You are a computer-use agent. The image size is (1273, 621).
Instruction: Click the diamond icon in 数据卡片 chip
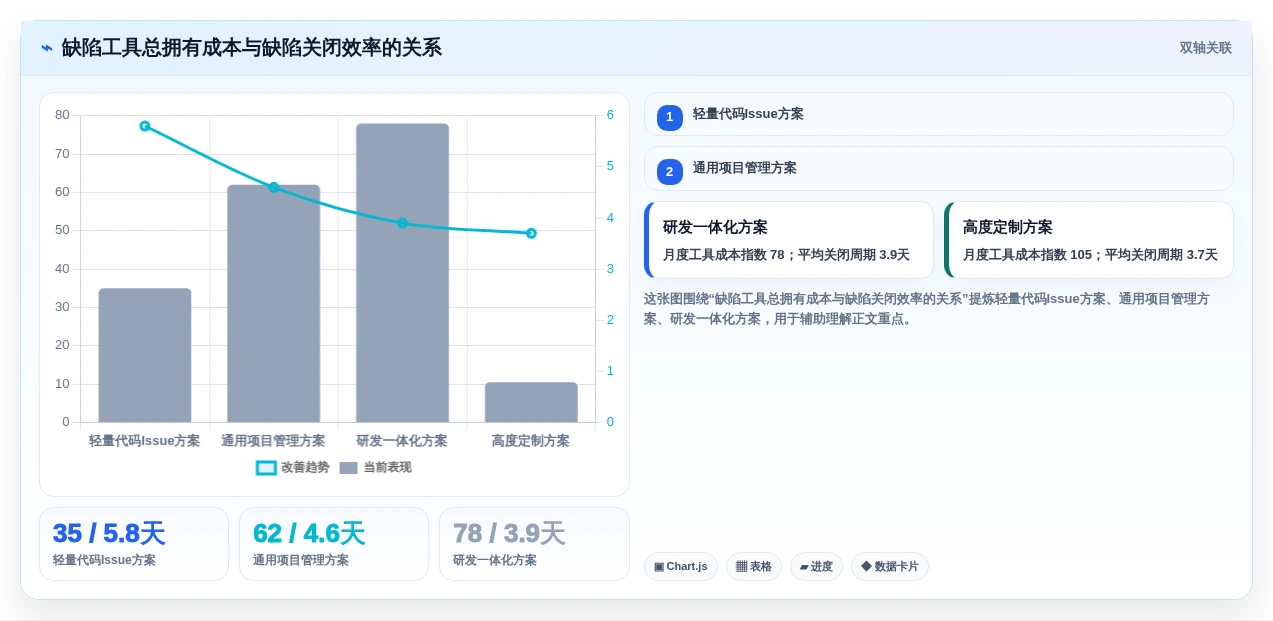866,566
